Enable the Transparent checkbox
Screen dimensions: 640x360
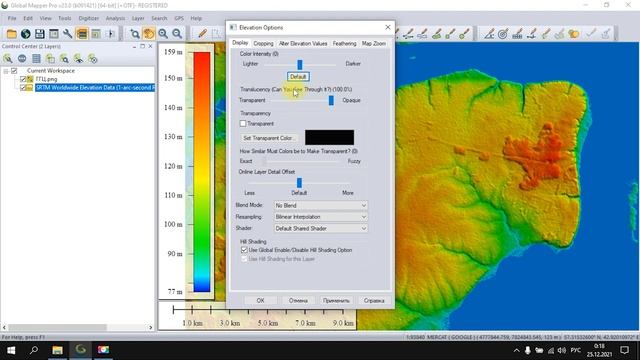coord(243,123)
